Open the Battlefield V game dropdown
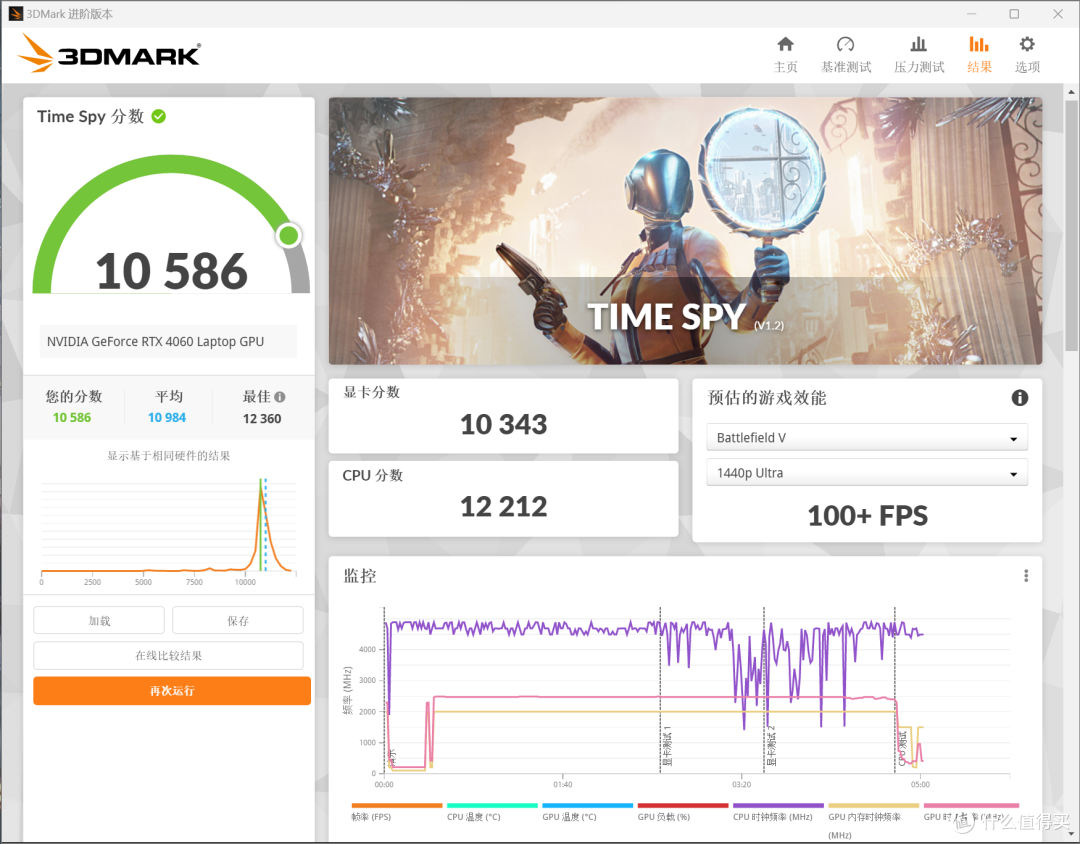 pyautogui.click(x=866, y=438)
